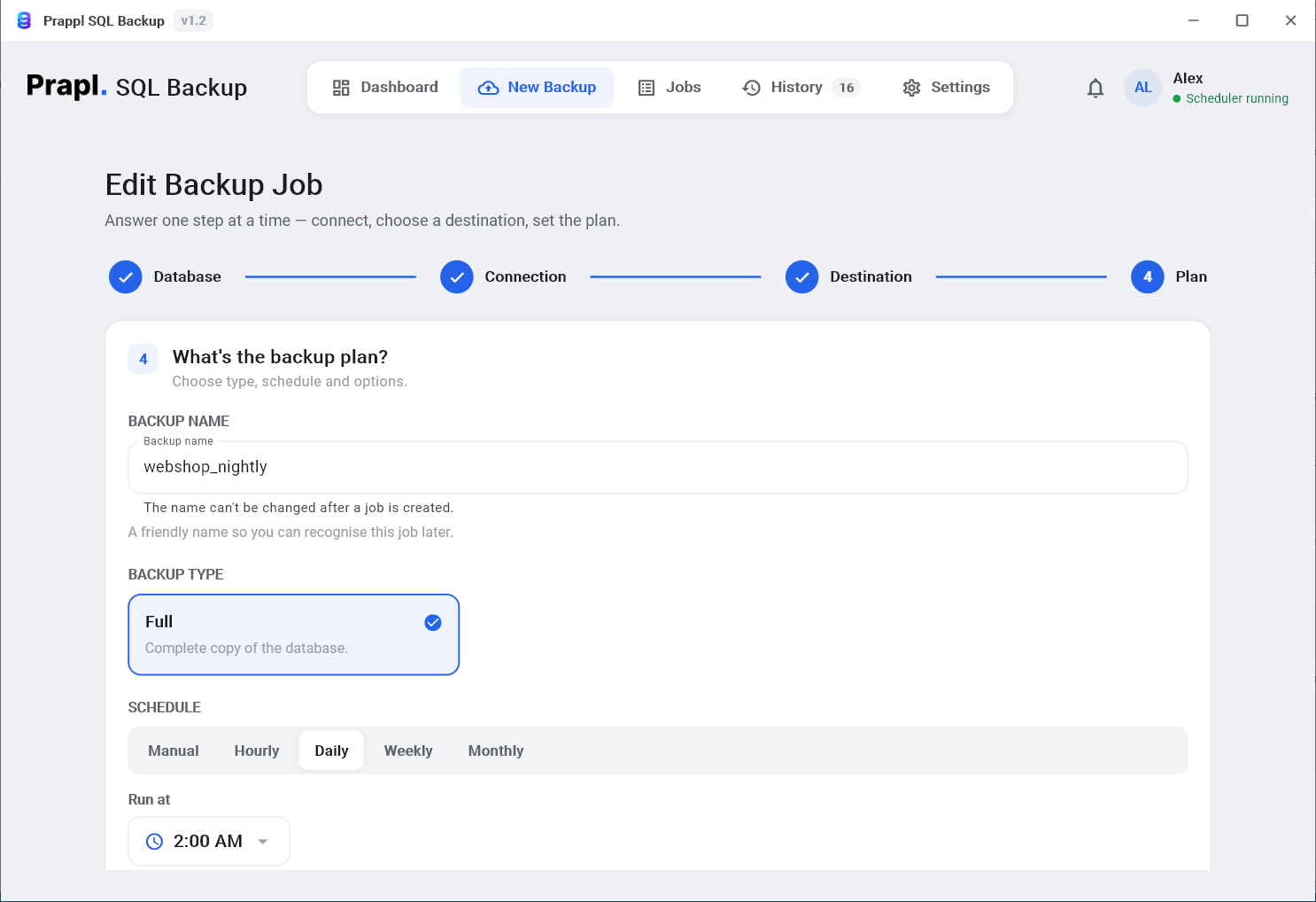The width and height of the screenshot is (1316, 902).
Task: Click the Destination step label
Action: (871, 276)
